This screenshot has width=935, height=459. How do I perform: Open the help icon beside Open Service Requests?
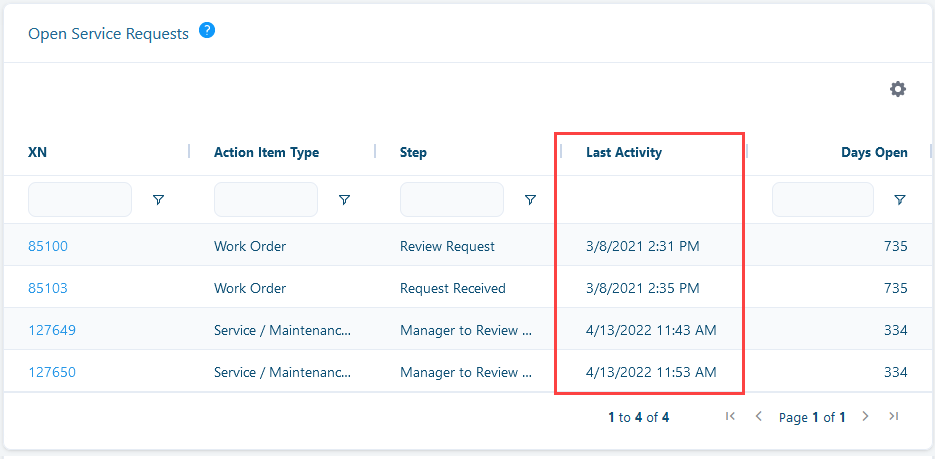(207, 30)
